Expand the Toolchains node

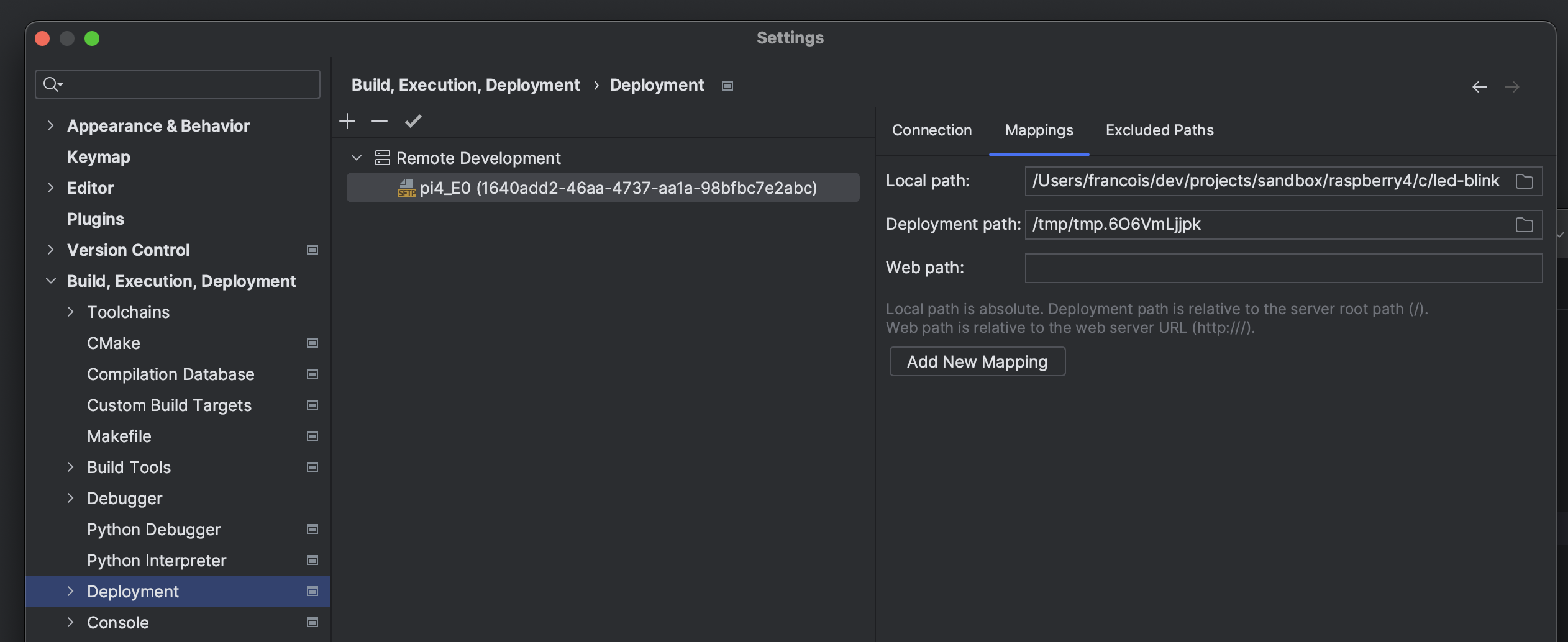70,312
